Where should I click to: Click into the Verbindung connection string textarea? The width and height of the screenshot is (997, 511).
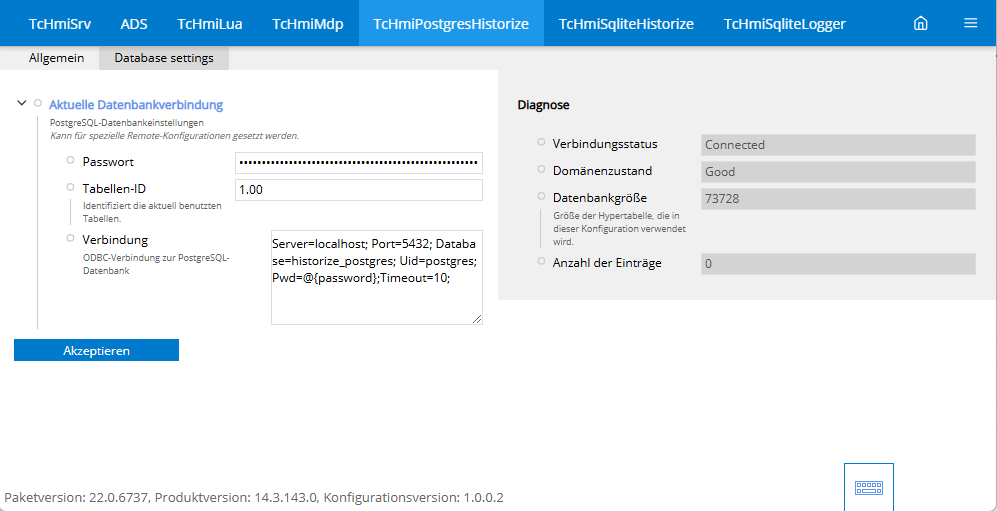(376, 278)
